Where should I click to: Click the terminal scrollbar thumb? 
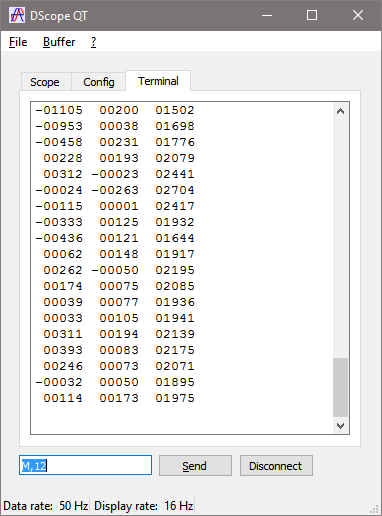tap(340, 387)
